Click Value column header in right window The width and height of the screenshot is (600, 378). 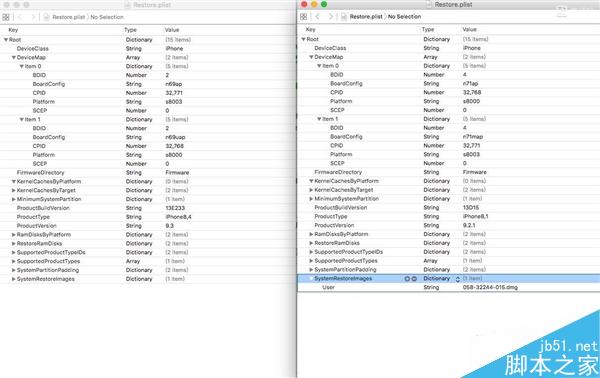(x=470, y=29)
